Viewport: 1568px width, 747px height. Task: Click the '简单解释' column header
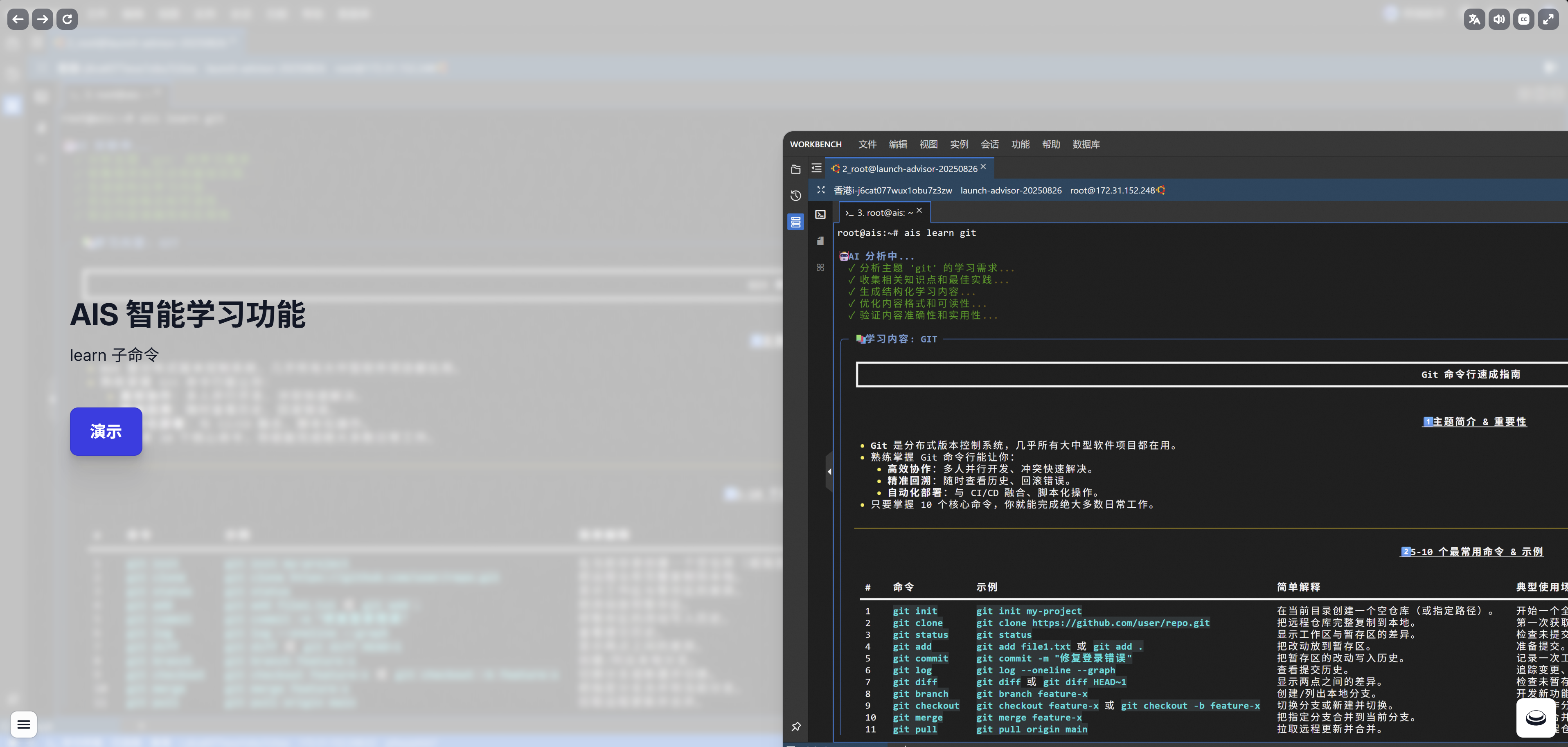click(1298, 587)
